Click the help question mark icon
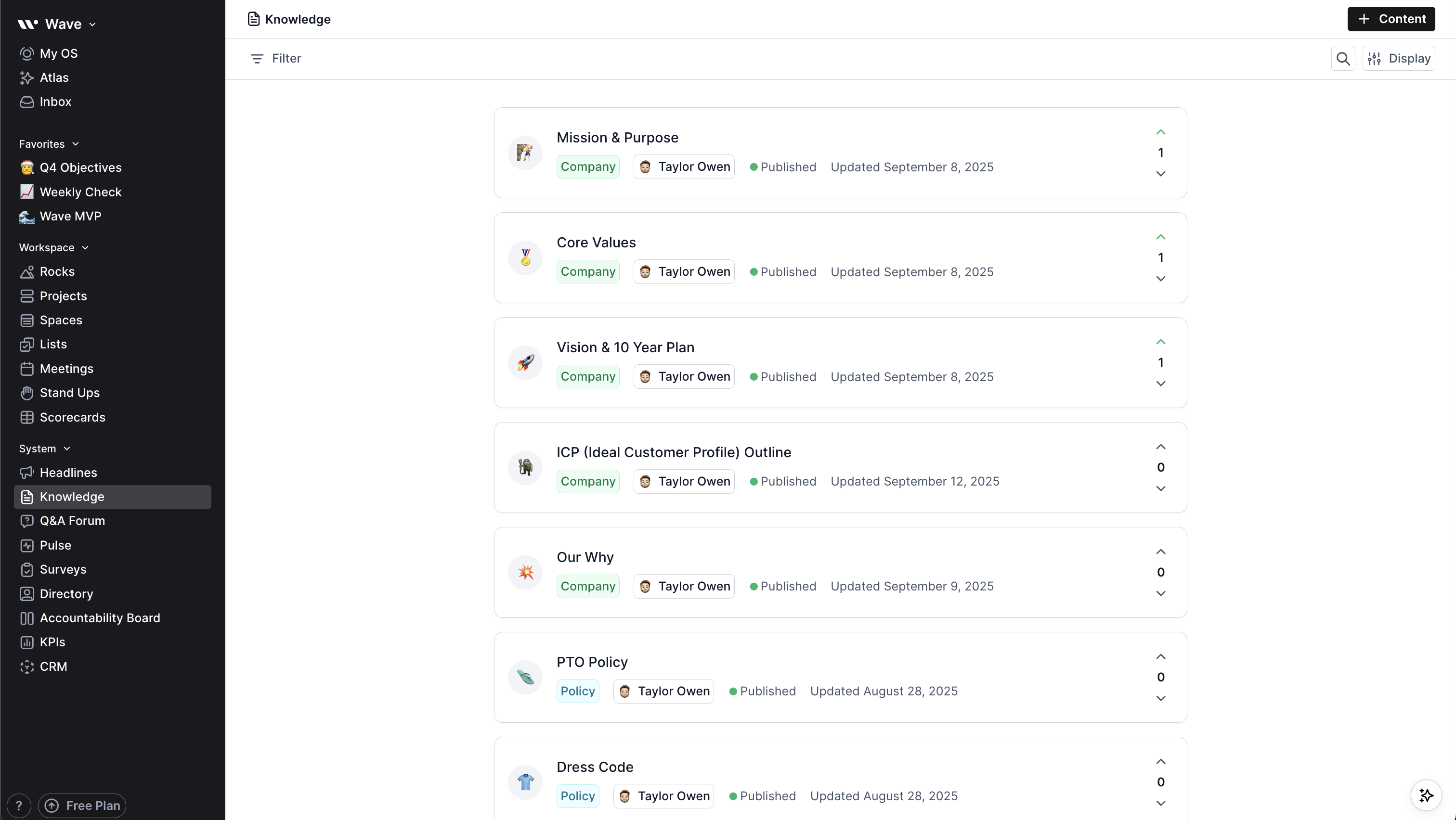The image size is (1456, 820). tap(19, 805)
